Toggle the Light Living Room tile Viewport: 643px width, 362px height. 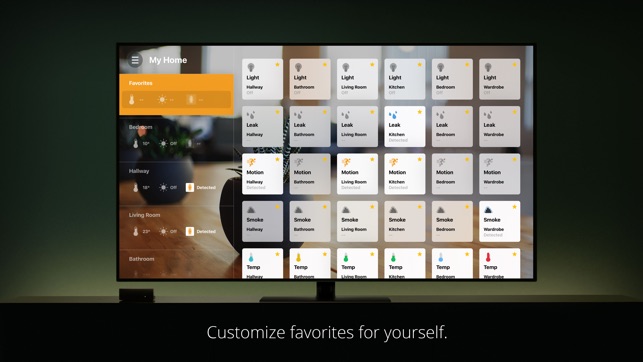click(357, 79)
